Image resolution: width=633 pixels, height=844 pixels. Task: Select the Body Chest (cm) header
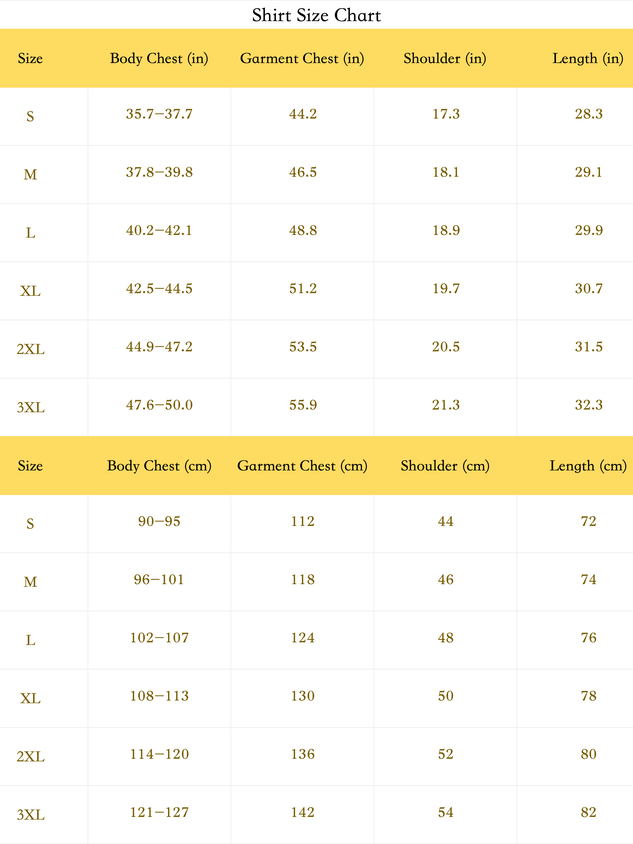click(x=159, y=466)
